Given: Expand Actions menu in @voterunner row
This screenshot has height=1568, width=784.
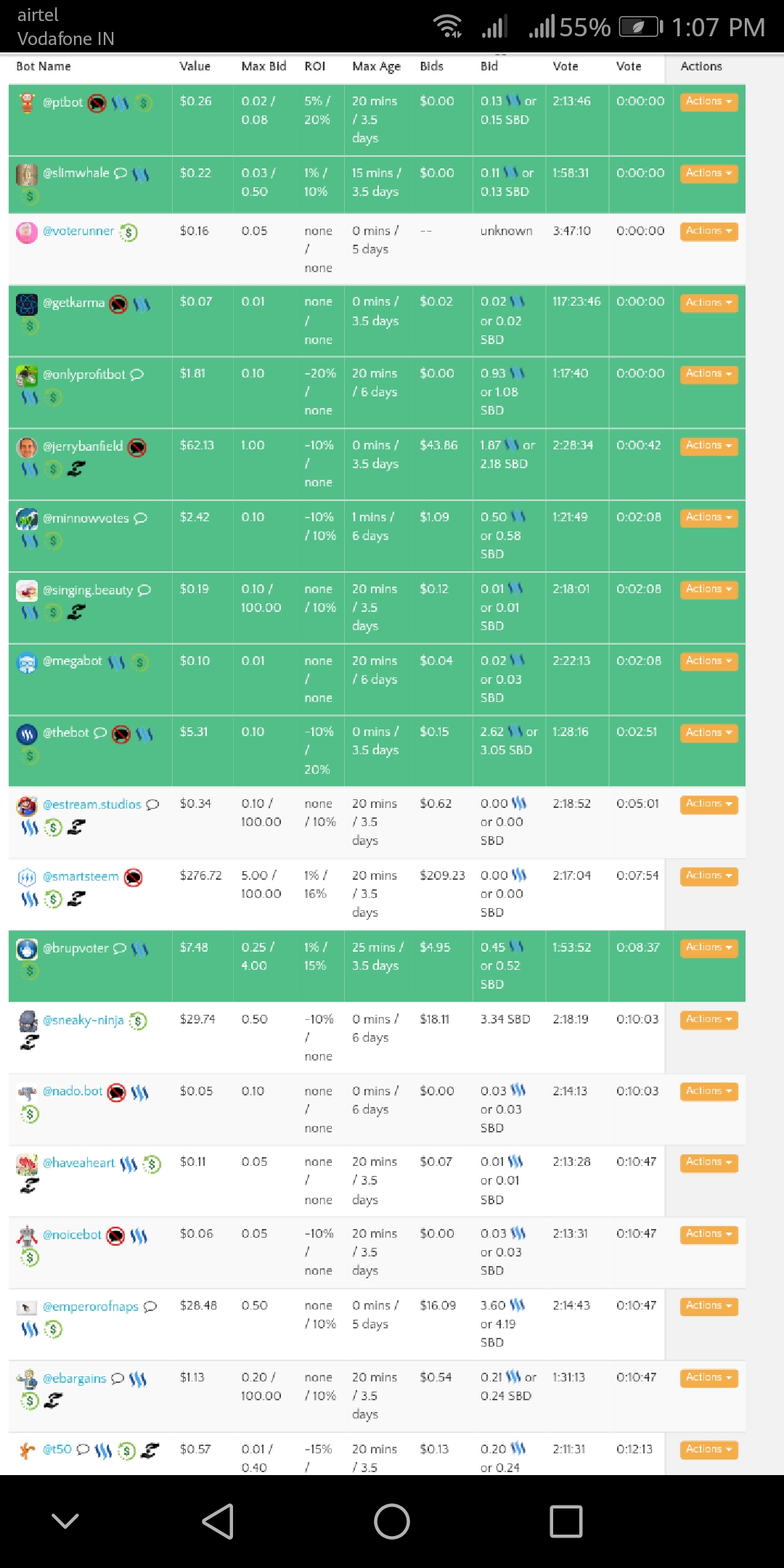Looking at the screenshot, I should point(709,231).
